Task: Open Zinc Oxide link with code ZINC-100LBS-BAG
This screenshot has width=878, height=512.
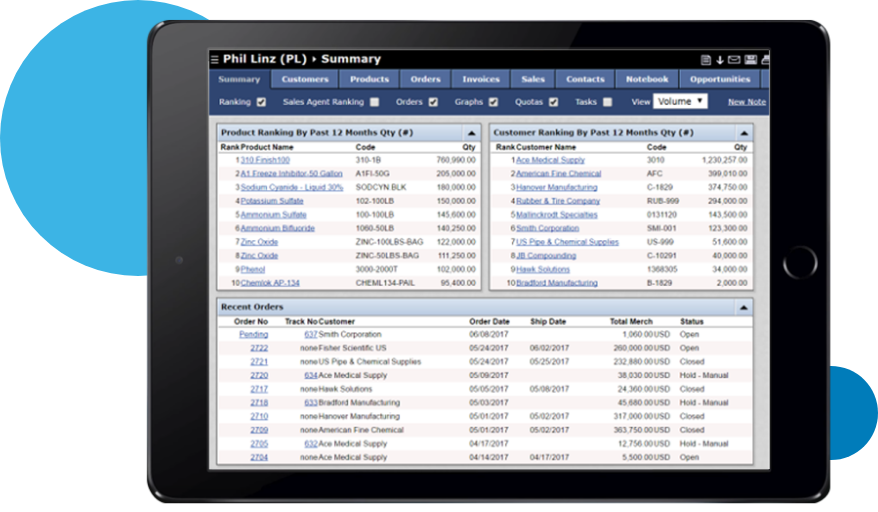Action: [259, 242]
